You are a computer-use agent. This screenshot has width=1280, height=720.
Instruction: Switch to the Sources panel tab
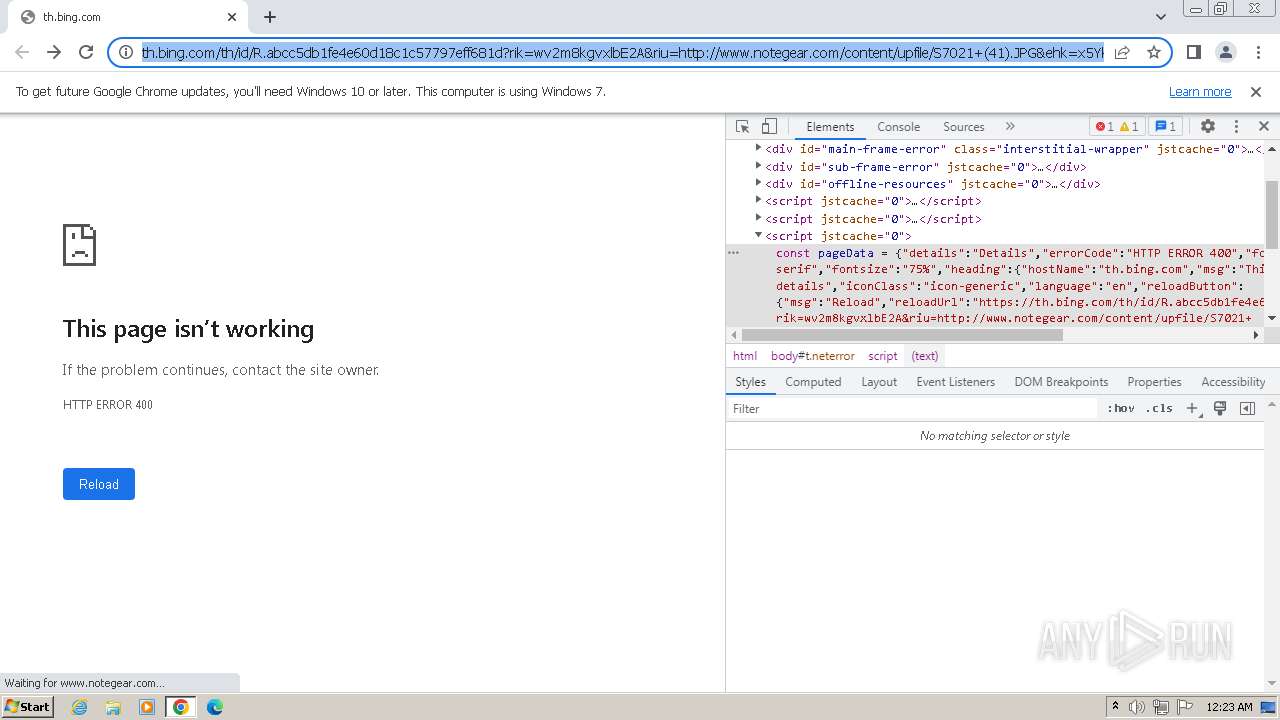coord(964,127)
